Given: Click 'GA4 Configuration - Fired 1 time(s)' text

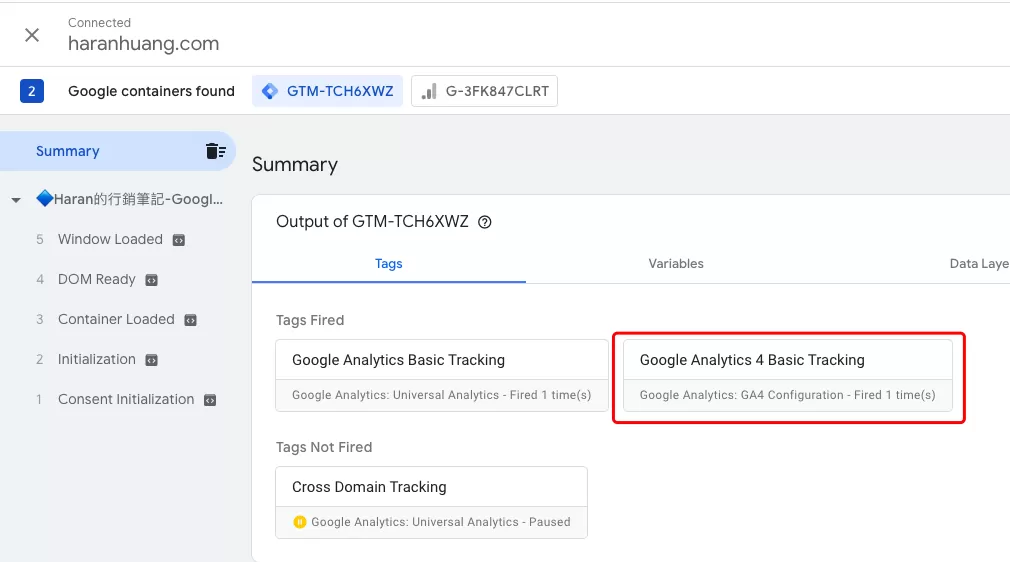Looking at the screenshot, I should (838, 395).
